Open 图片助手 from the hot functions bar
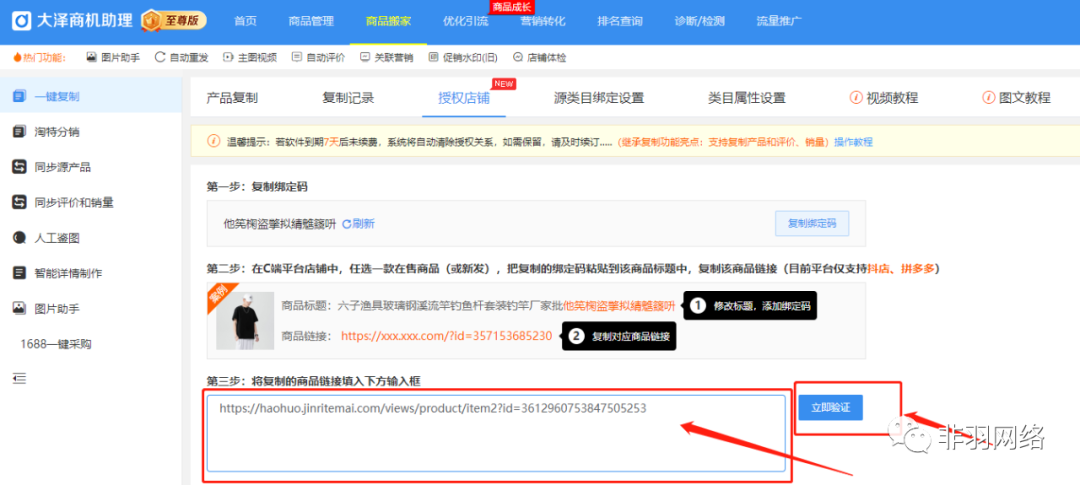The width and height of the screenshot is (1080, 485). (x=113, y=57)
